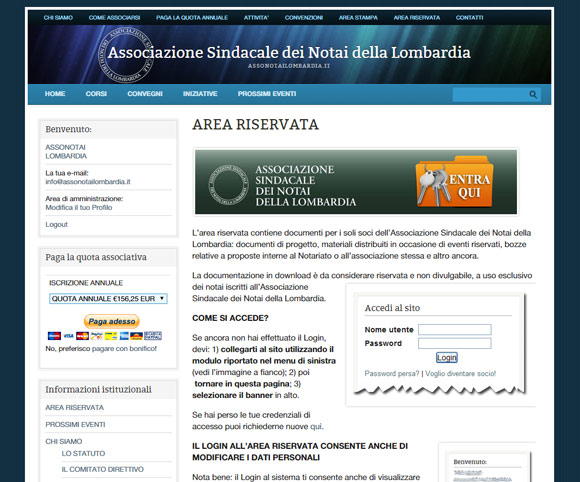Open the QUOTA ANNUALE dropdown

108,299
